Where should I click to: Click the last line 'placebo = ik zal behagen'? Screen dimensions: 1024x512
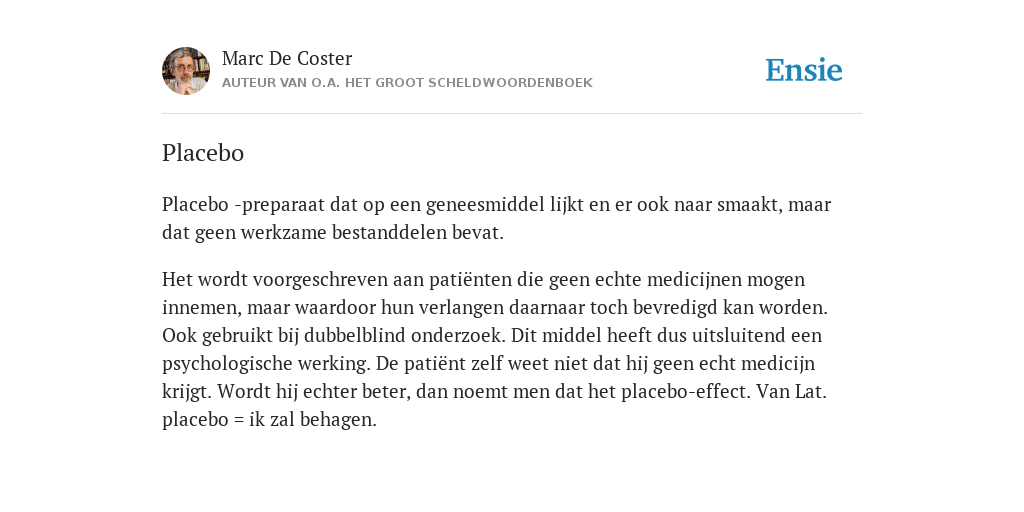click(269, 420)
